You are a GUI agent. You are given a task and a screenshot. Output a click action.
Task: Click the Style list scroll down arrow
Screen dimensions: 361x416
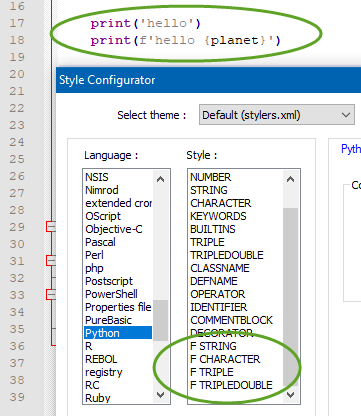[290, 395]
